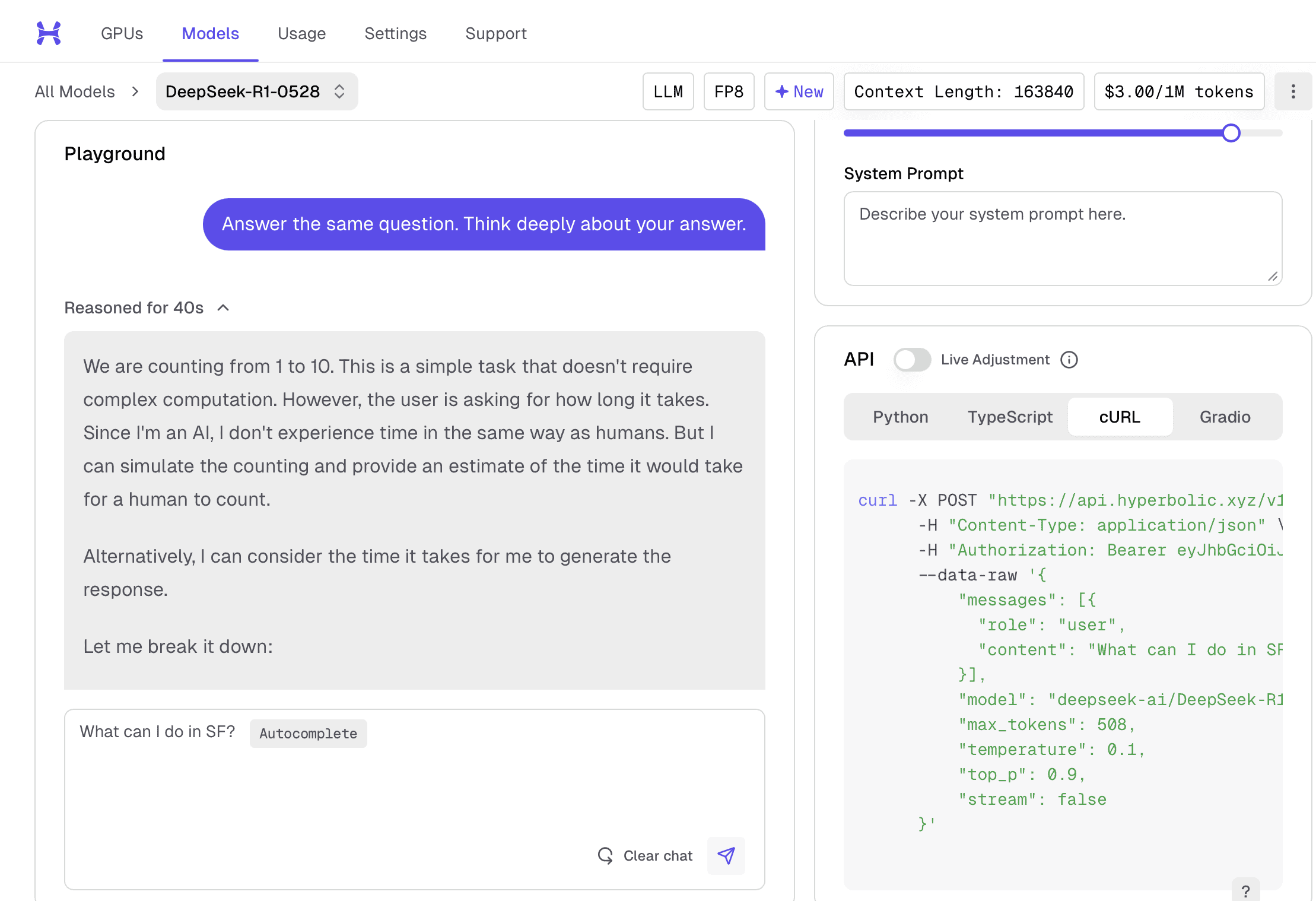Click the Clear chat refresh icon

pos(605,855)
